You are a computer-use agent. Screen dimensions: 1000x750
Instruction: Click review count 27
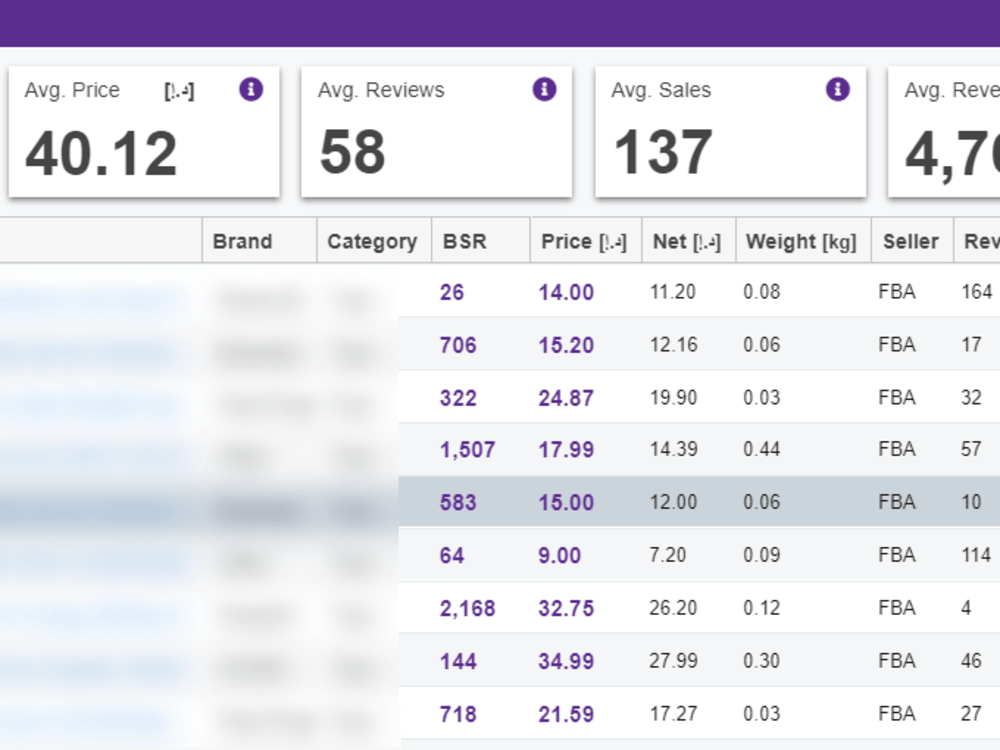pyautogui.click(x=971, y=713)
